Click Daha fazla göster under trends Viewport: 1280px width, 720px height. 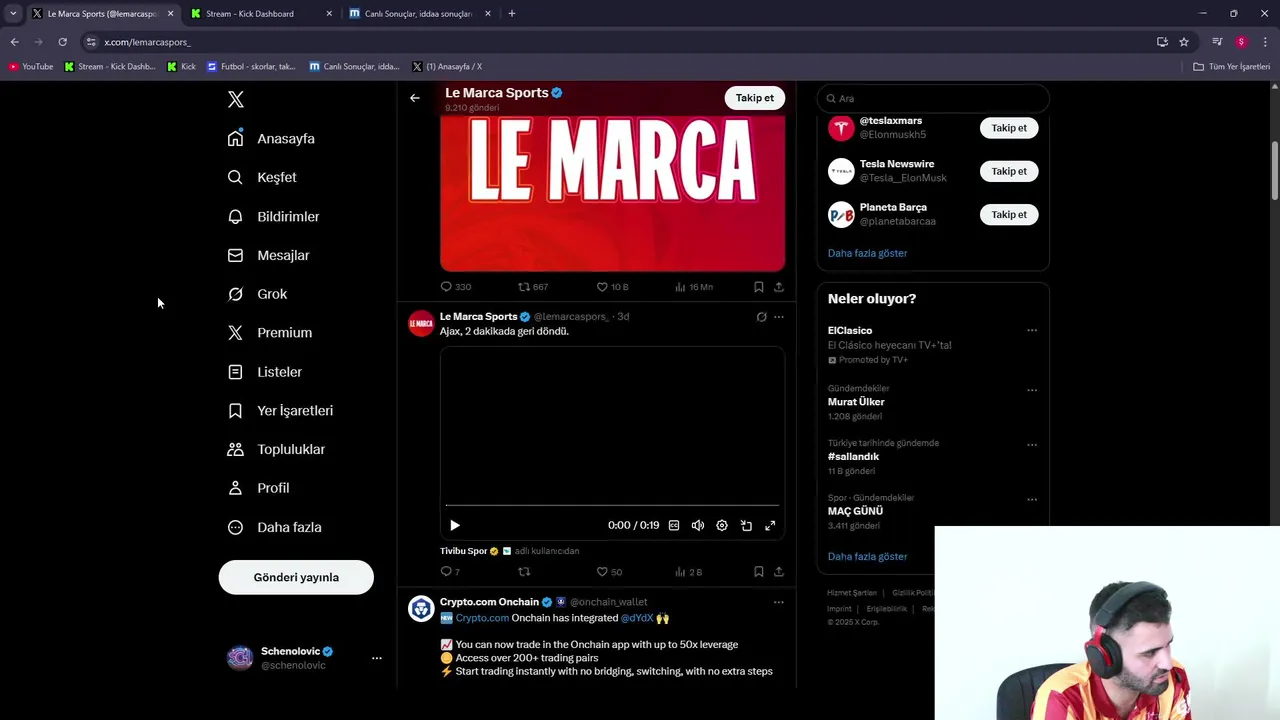tap(867, 556)
